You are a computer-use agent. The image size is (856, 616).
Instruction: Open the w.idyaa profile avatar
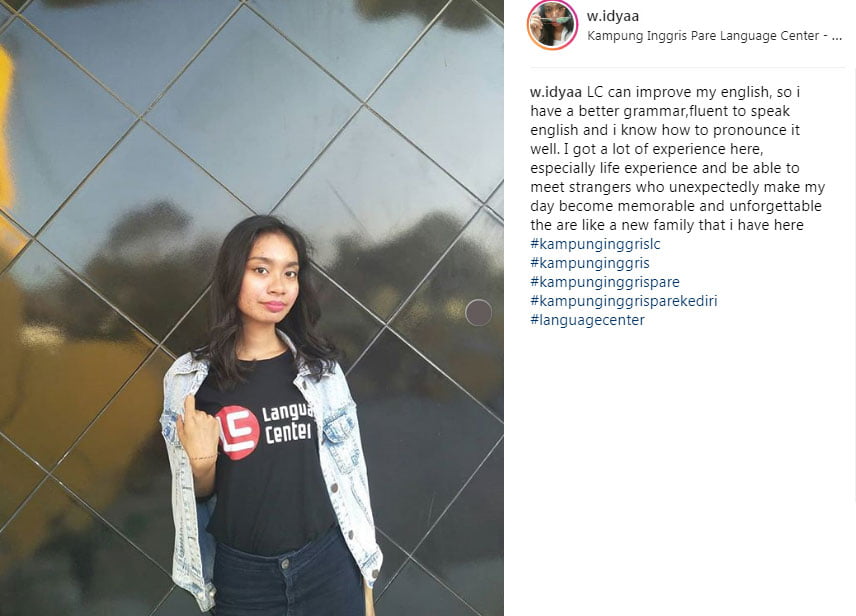[x=552, y=25]
